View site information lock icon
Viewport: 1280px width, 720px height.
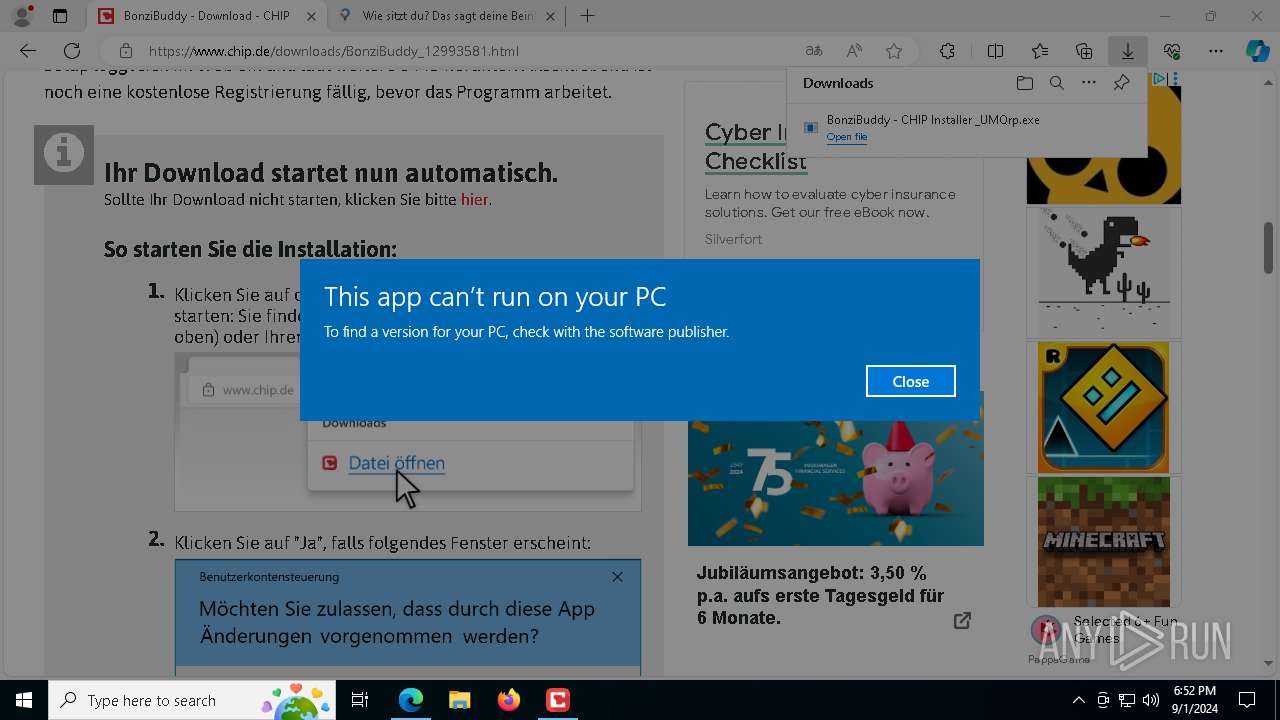126,51
